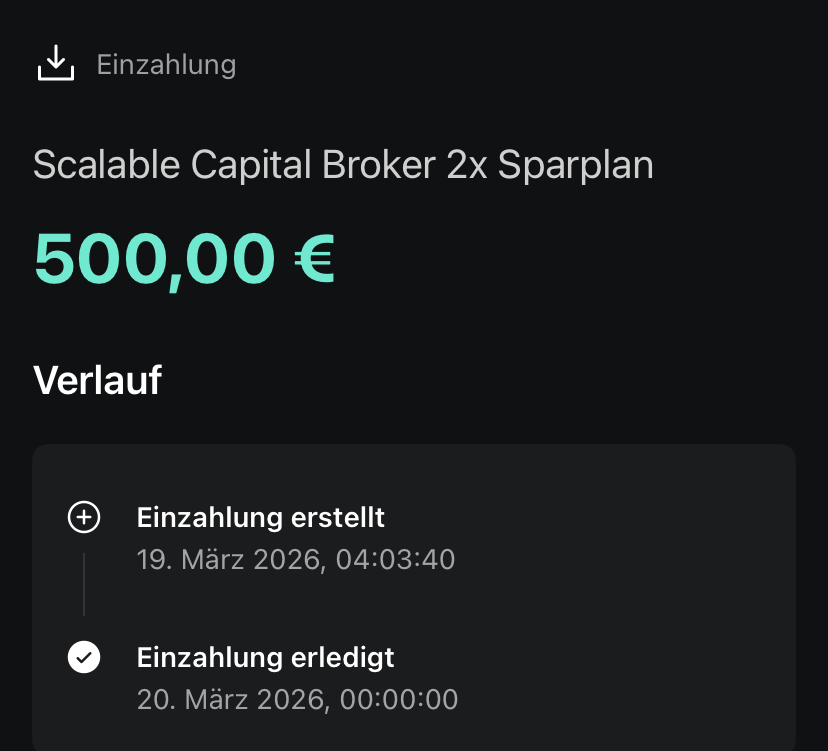Click the "2x" text in the title

467,164
